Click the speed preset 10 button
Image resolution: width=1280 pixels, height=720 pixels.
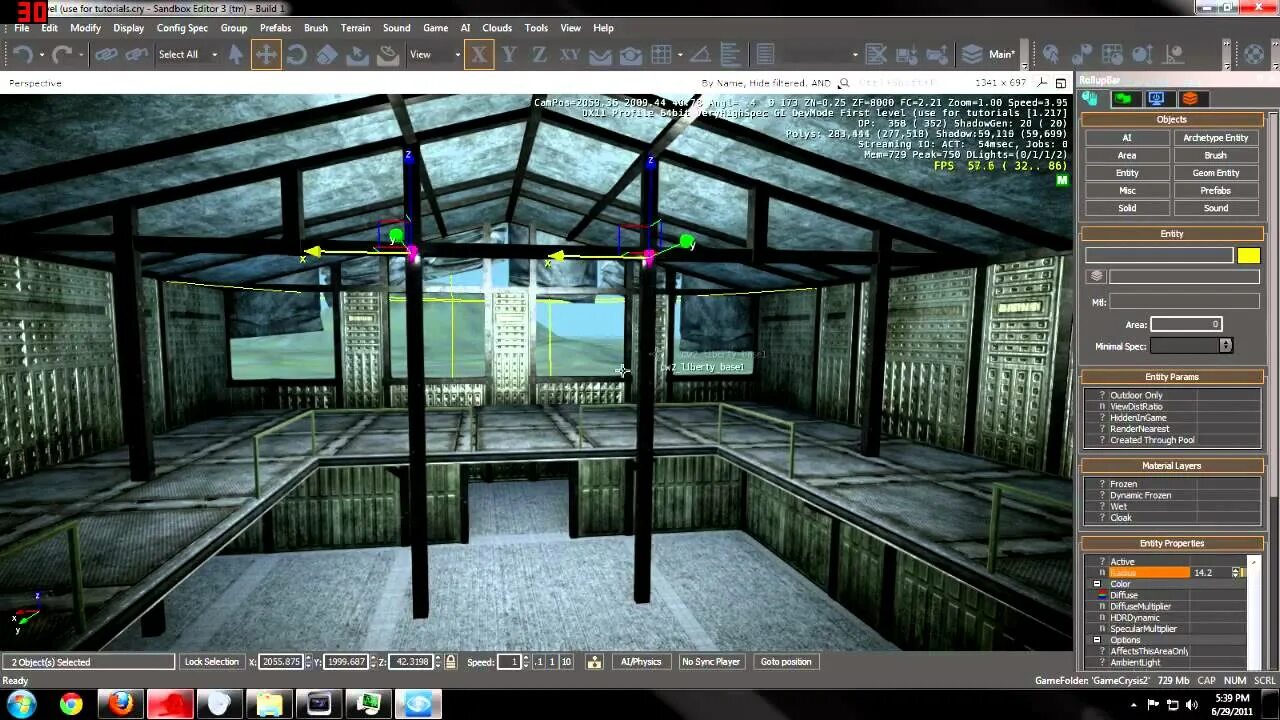(566, 662)
